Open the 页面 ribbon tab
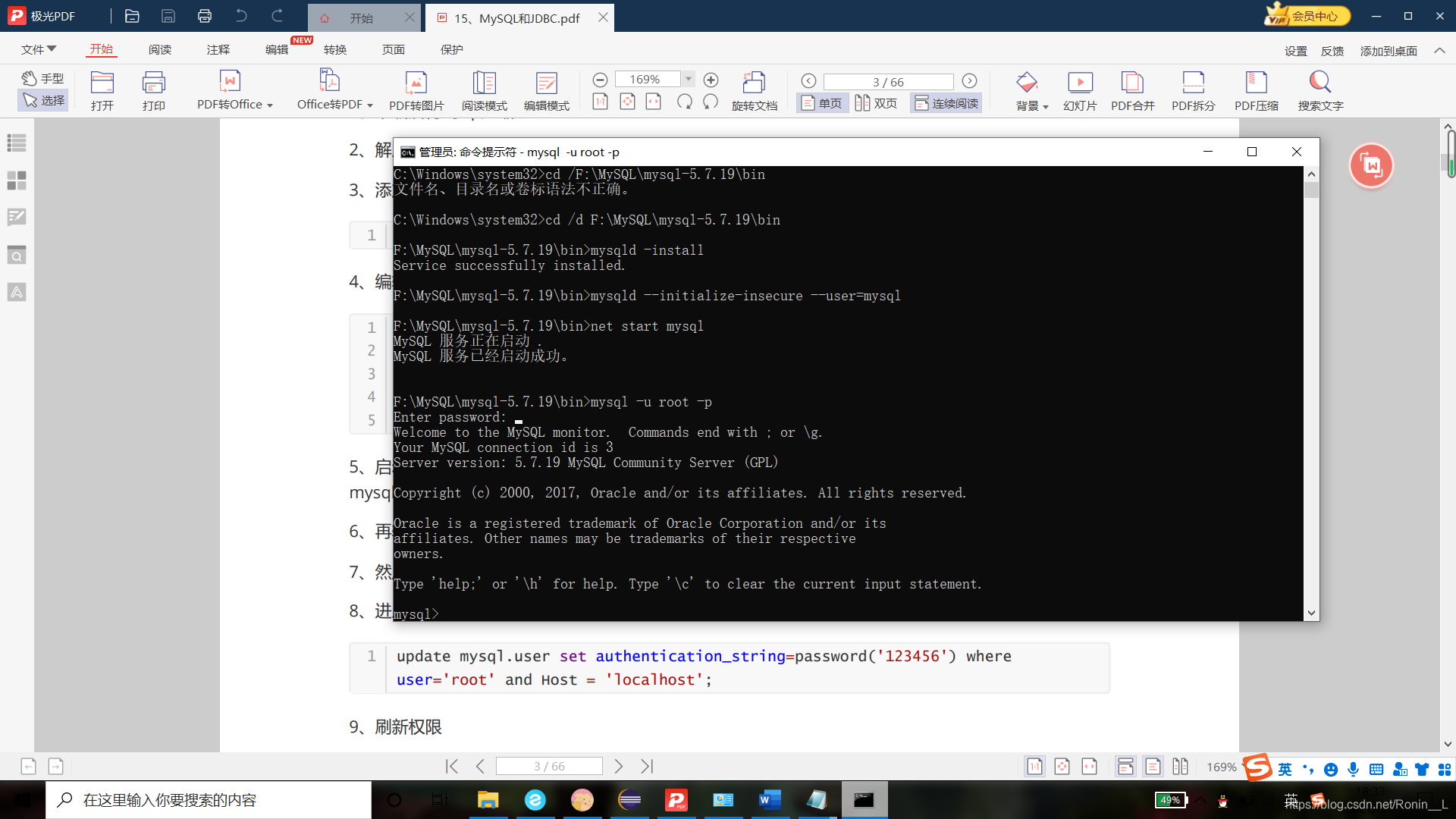Screen dimensions: 1456x819 394,49
